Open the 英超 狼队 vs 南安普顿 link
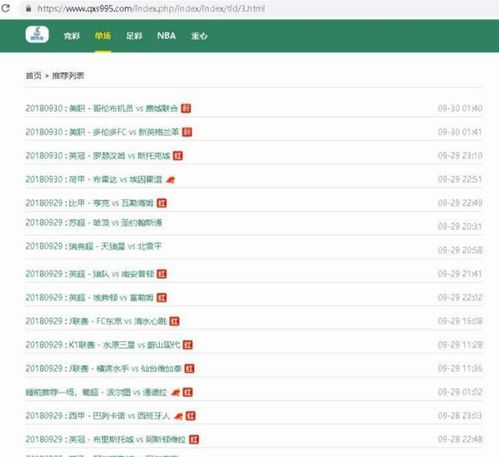Screen dimensions: 499x457 (x=90, y=274)
